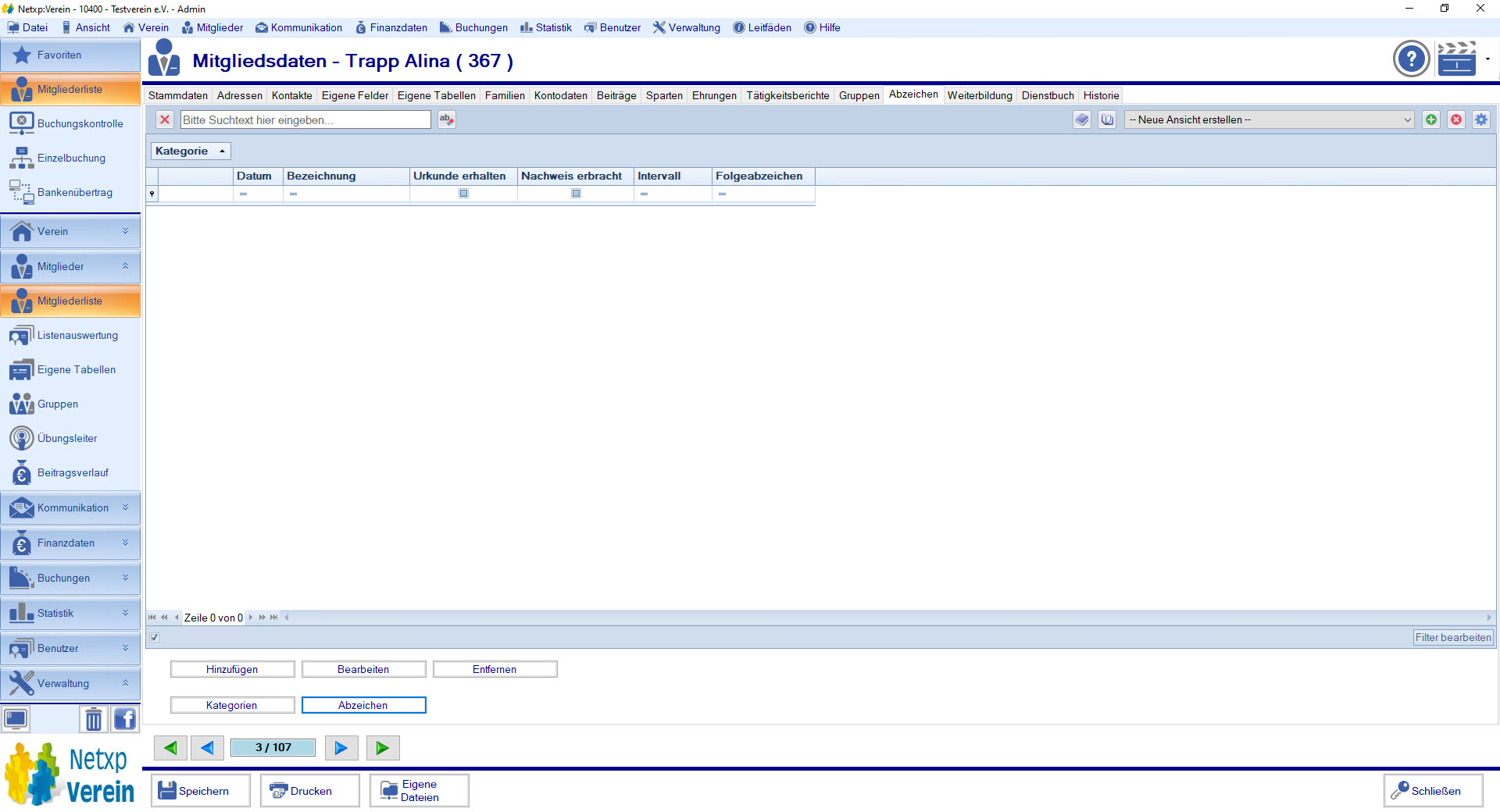1500x812 pixels.
Task: Collapse the Verwaltung sidebar section
Action: (x=70, y=684)
